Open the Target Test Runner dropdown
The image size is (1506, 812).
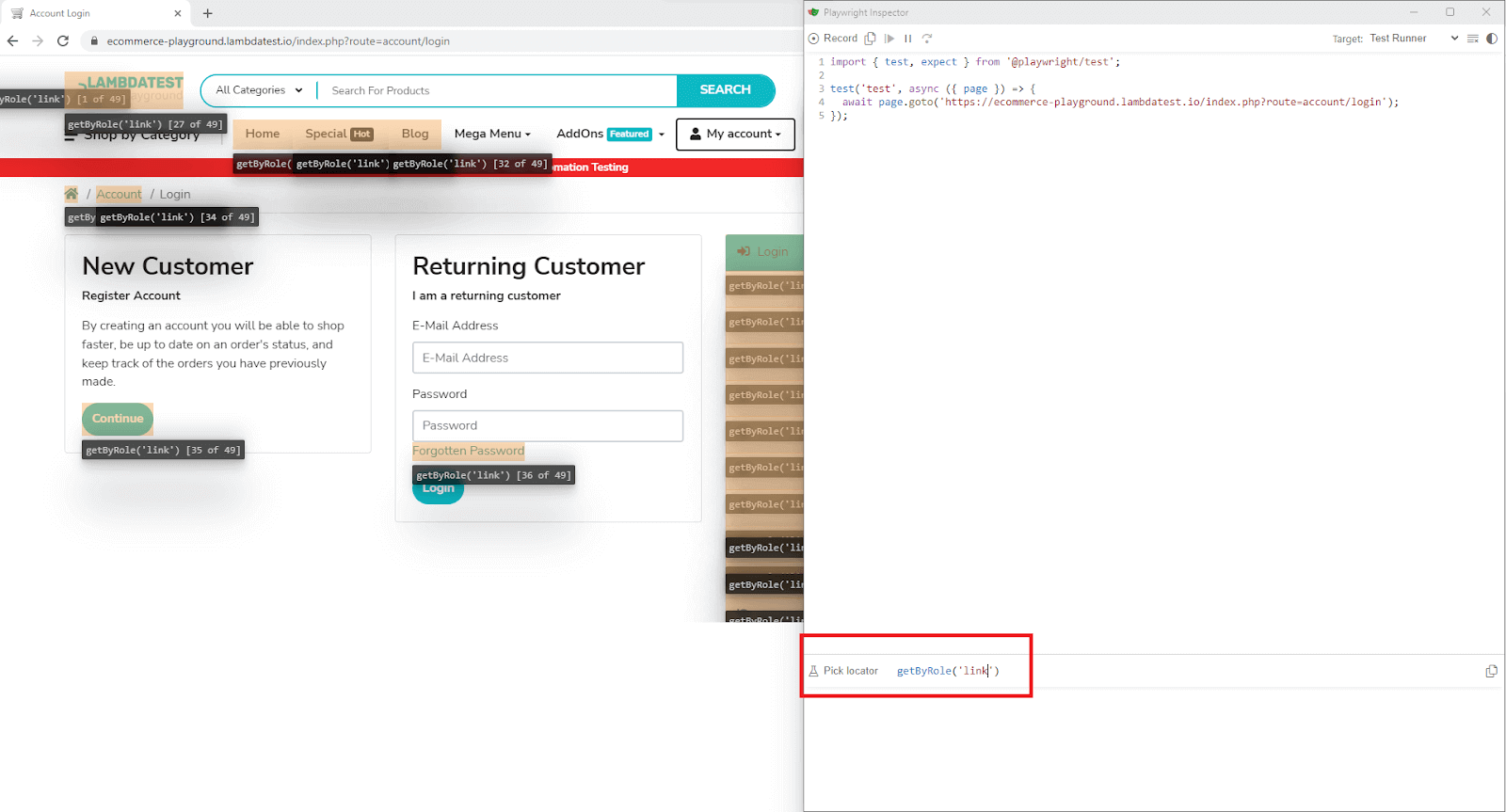(1414, 39)
